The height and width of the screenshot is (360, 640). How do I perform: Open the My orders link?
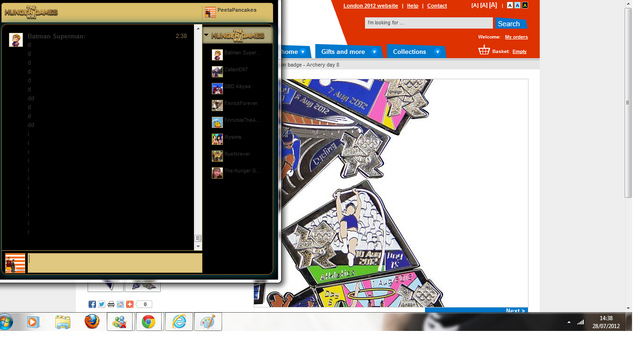click(516, 37)
